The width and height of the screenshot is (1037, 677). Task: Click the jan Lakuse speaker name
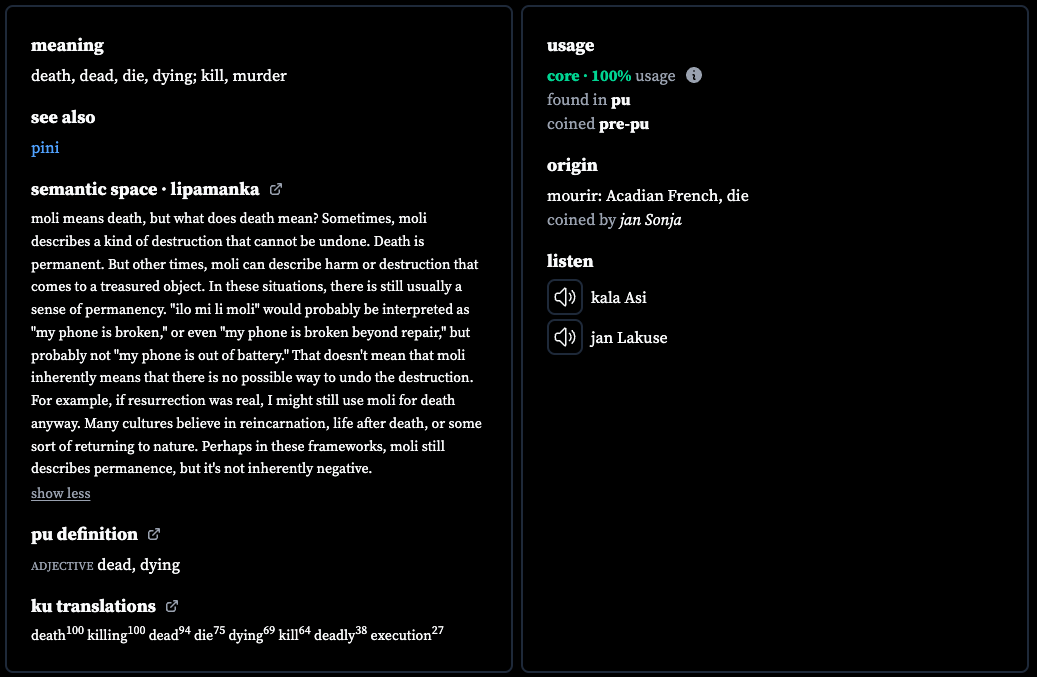pos(629,338)
